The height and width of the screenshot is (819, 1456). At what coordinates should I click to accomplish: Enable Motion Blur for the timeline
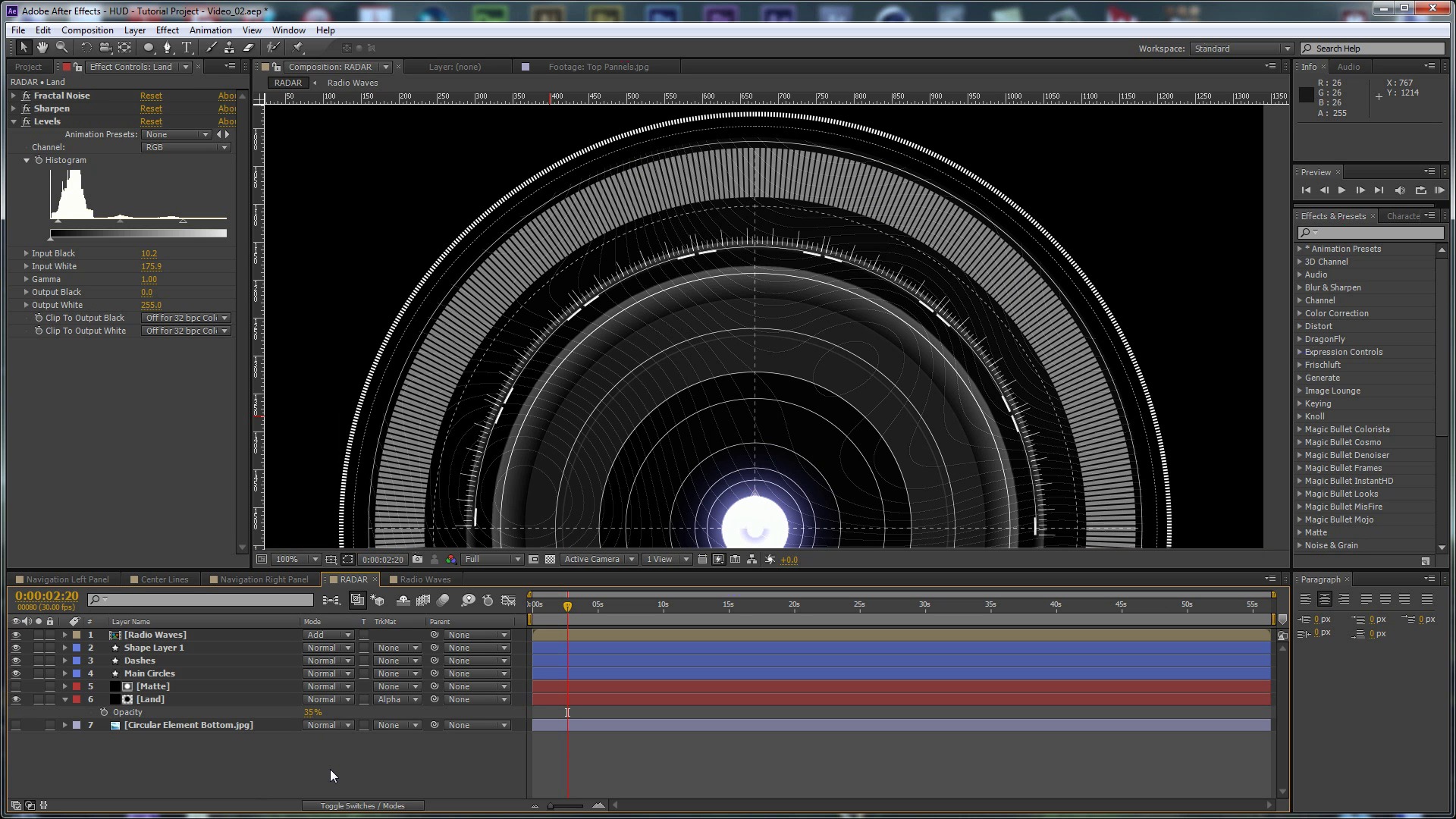tap(443, 600)
